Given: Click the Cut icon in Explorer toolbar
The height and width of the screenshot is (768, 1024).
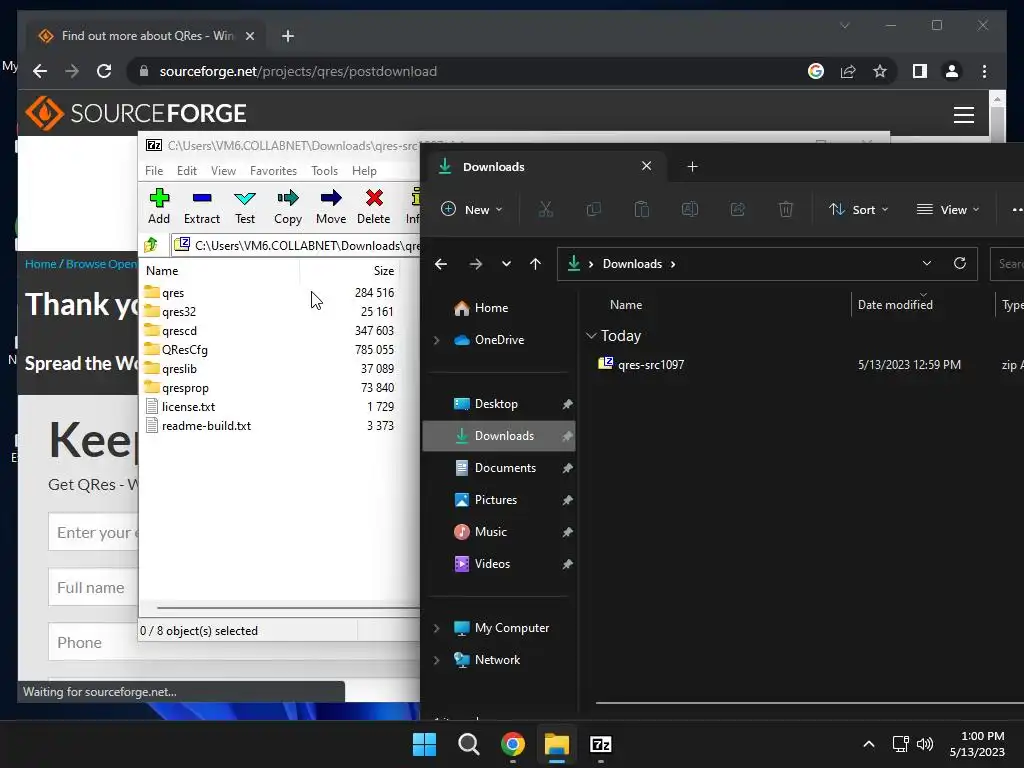Looking at the screenshot, I should click(x=545, y=210).
